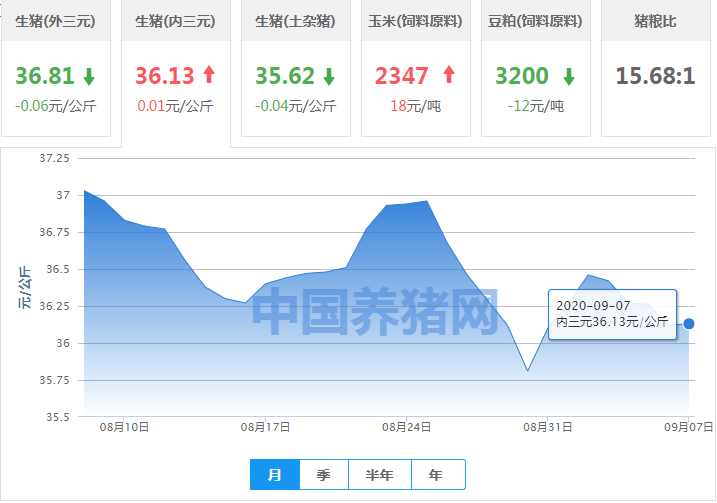View the 豆粕(饲料原料) price tab
Screen dimensions: 717x503
pyautogui.click(x=535, y=22)
